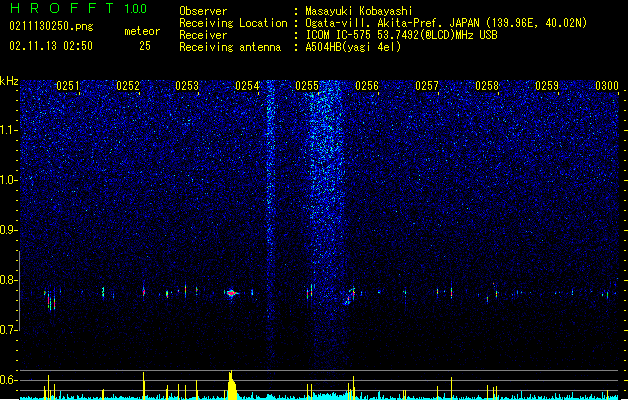Click the Observer label
The width and height of the screenshot is (629, 400).
coord(203,11)
